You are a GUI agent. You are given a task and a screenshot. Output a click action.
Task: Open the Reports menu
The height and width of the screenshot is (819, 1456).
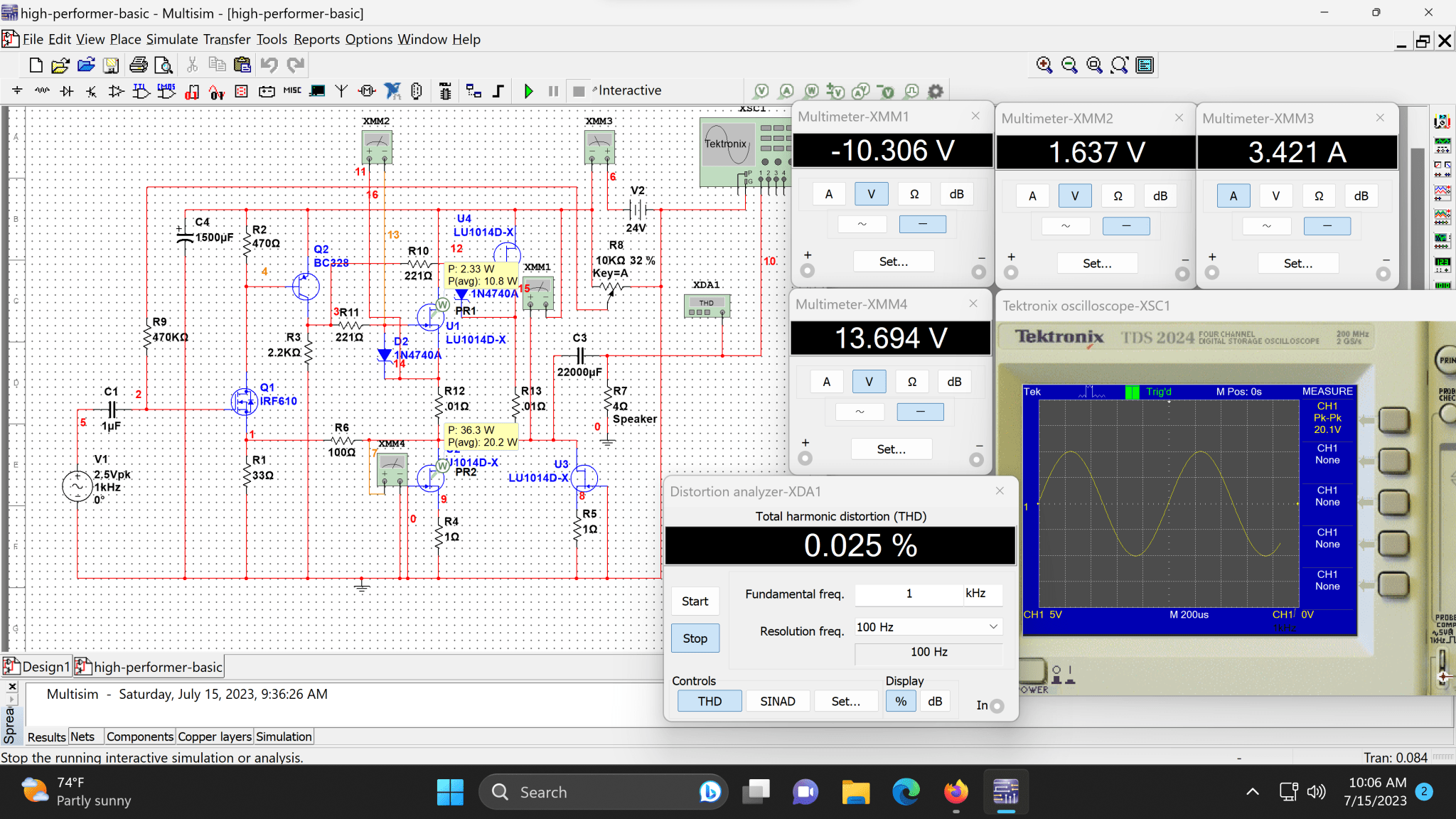[x=317, y=39]
